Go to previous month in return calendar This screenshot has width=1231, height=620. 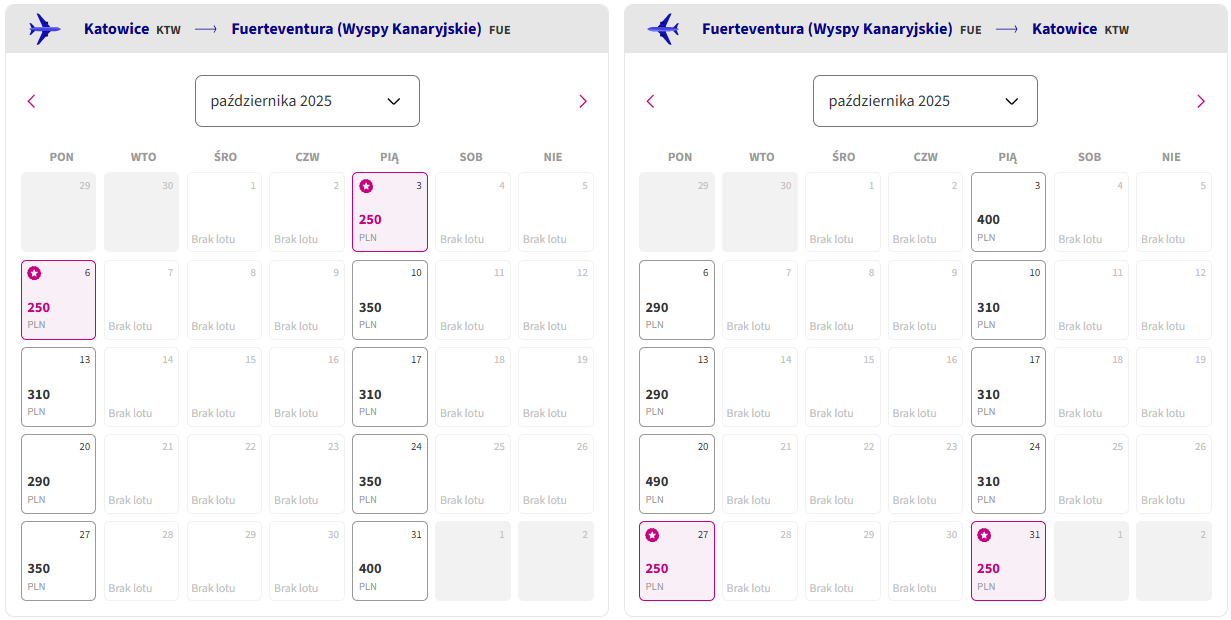point(650,101)
